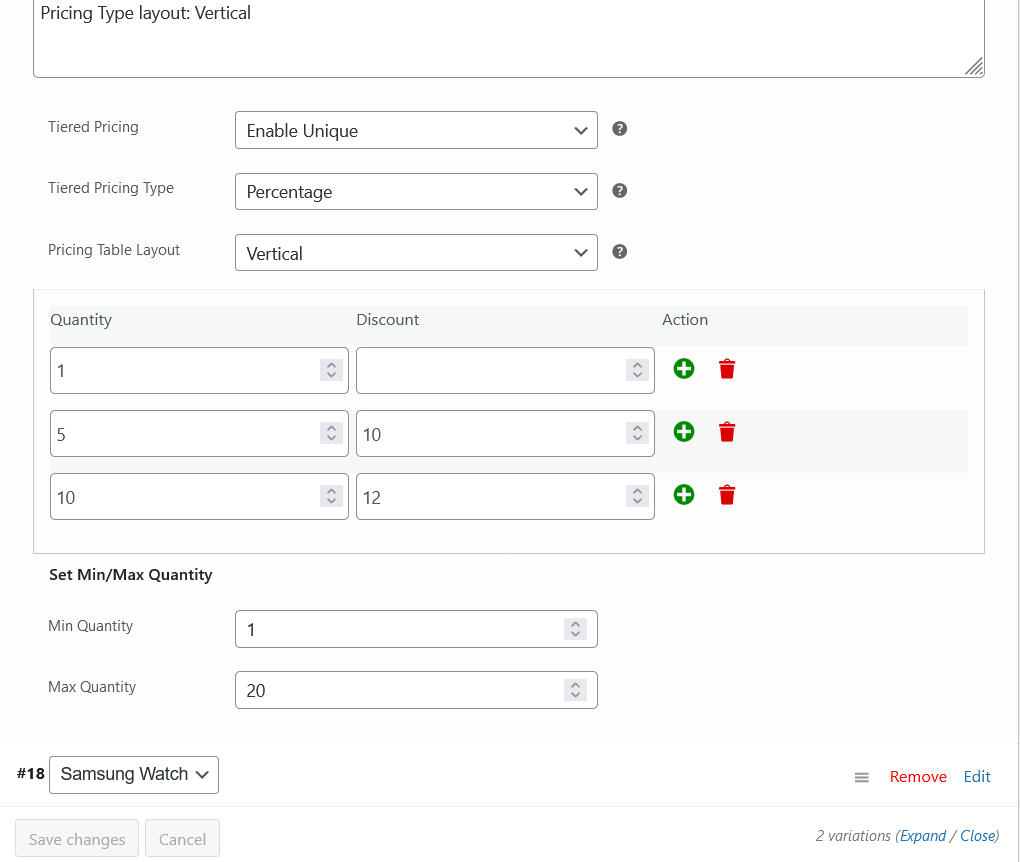Trash the 12% discount tier row
Viewport: 1020px width, 862px height.
click(x=727, y=495)
